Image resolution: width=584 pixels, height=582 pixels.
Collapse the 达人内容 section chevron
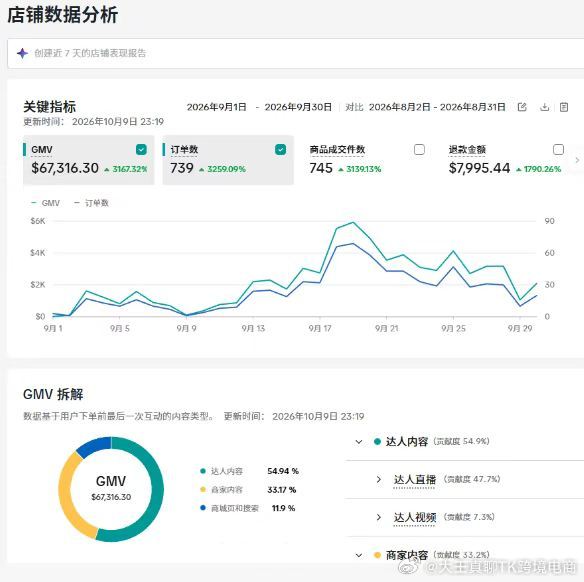click(359, 442)
